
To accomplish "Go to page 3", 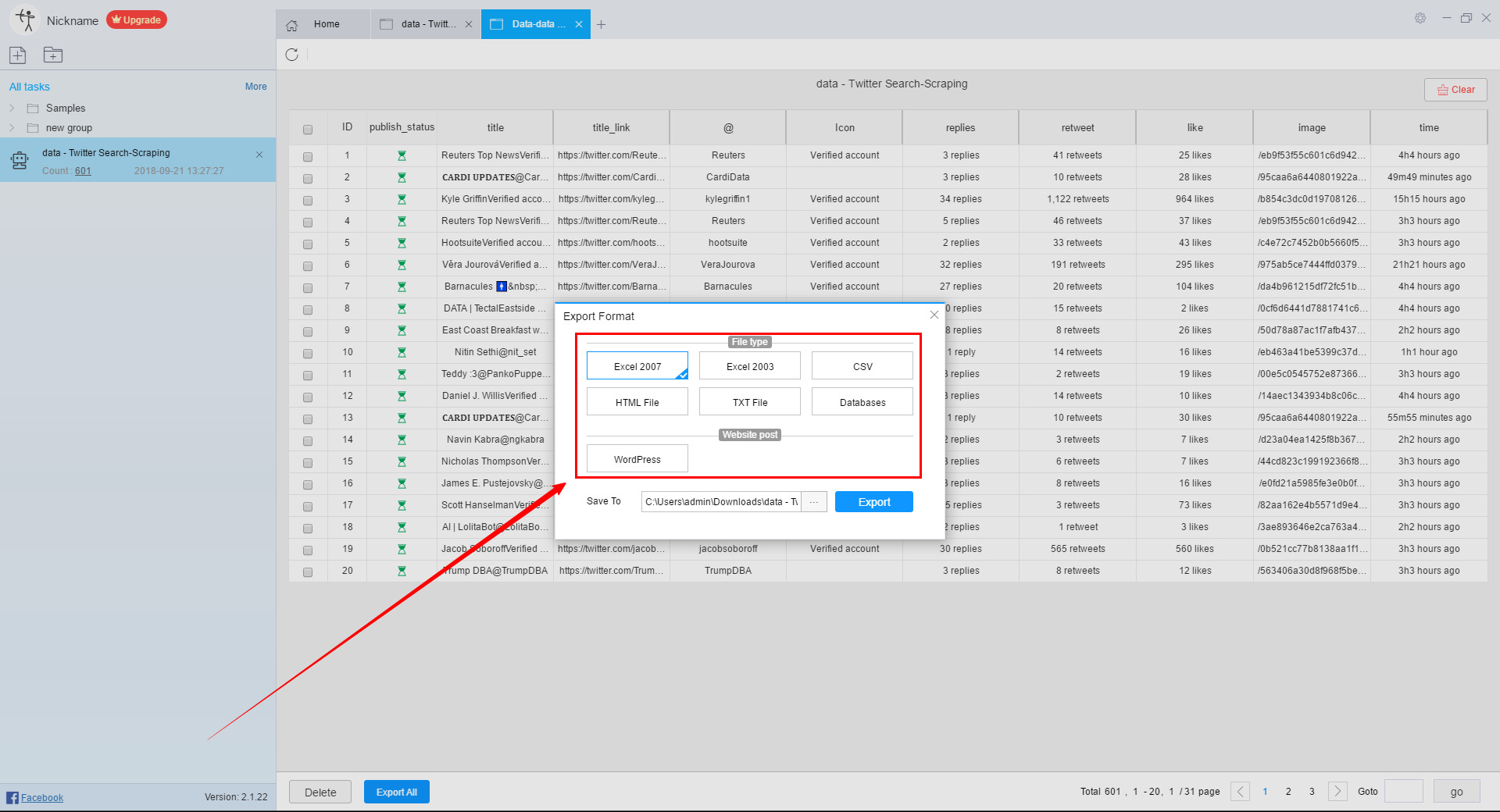I will (x=1312, y=791).
